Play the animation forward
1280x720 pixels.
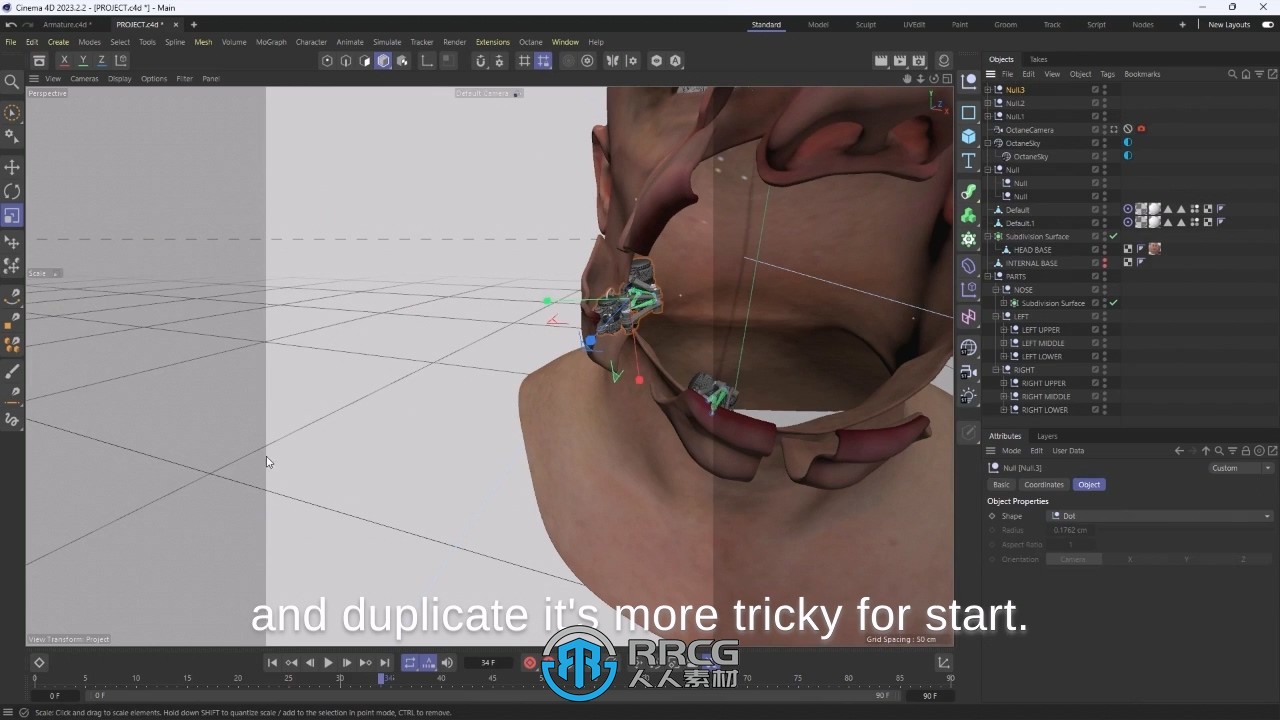click(328, 663)
